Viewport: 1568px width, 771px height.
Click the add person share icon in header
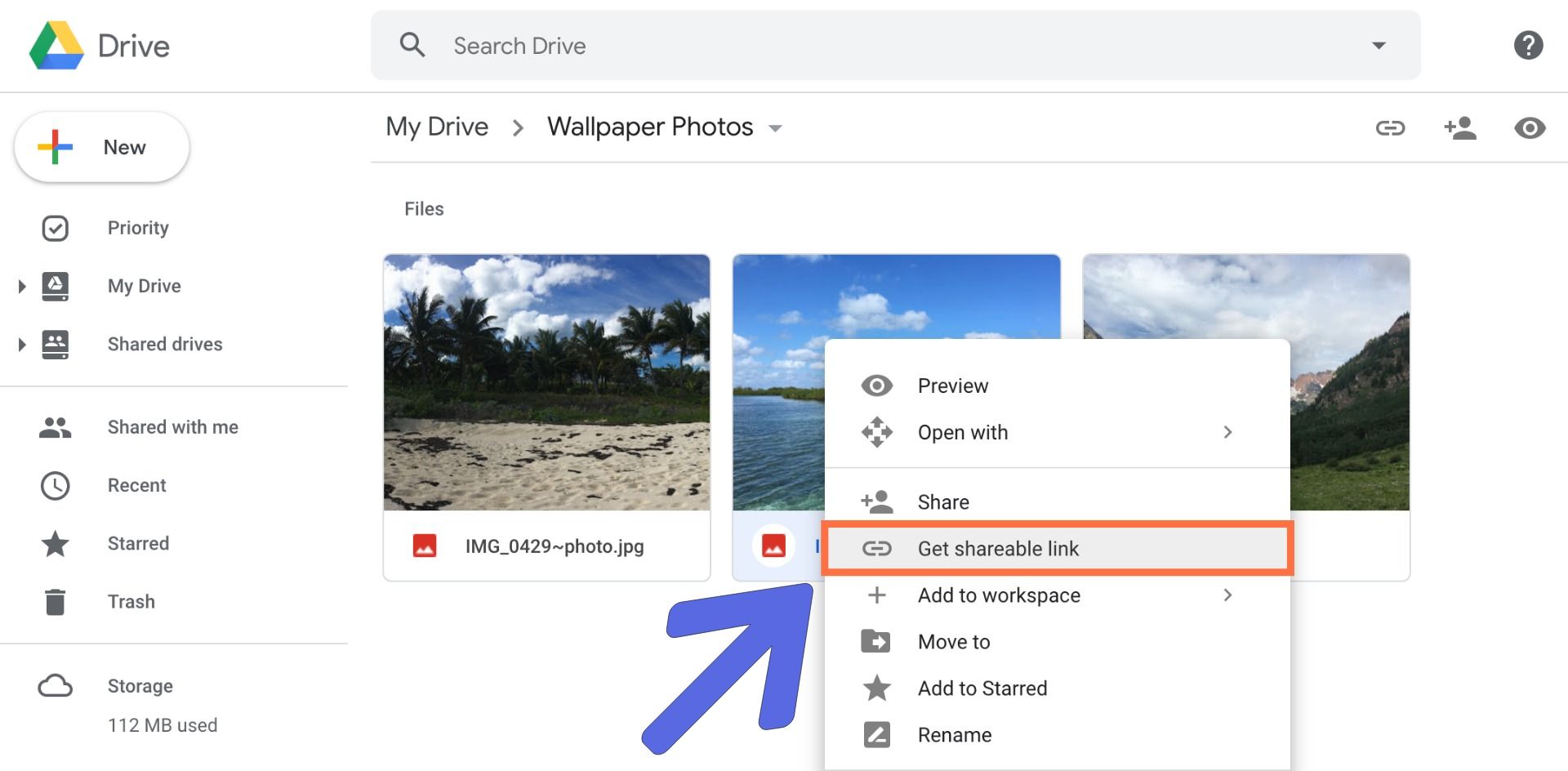[1459, 128]
